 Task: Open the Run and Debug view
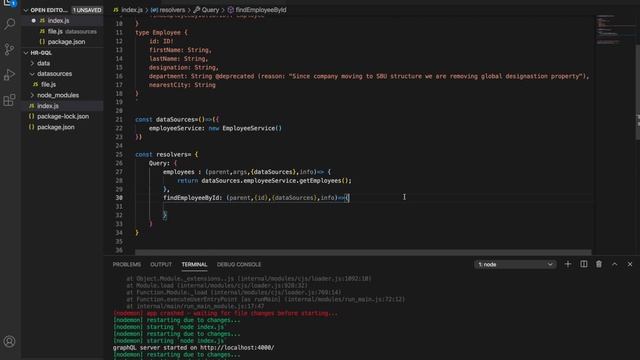(9, 75)
